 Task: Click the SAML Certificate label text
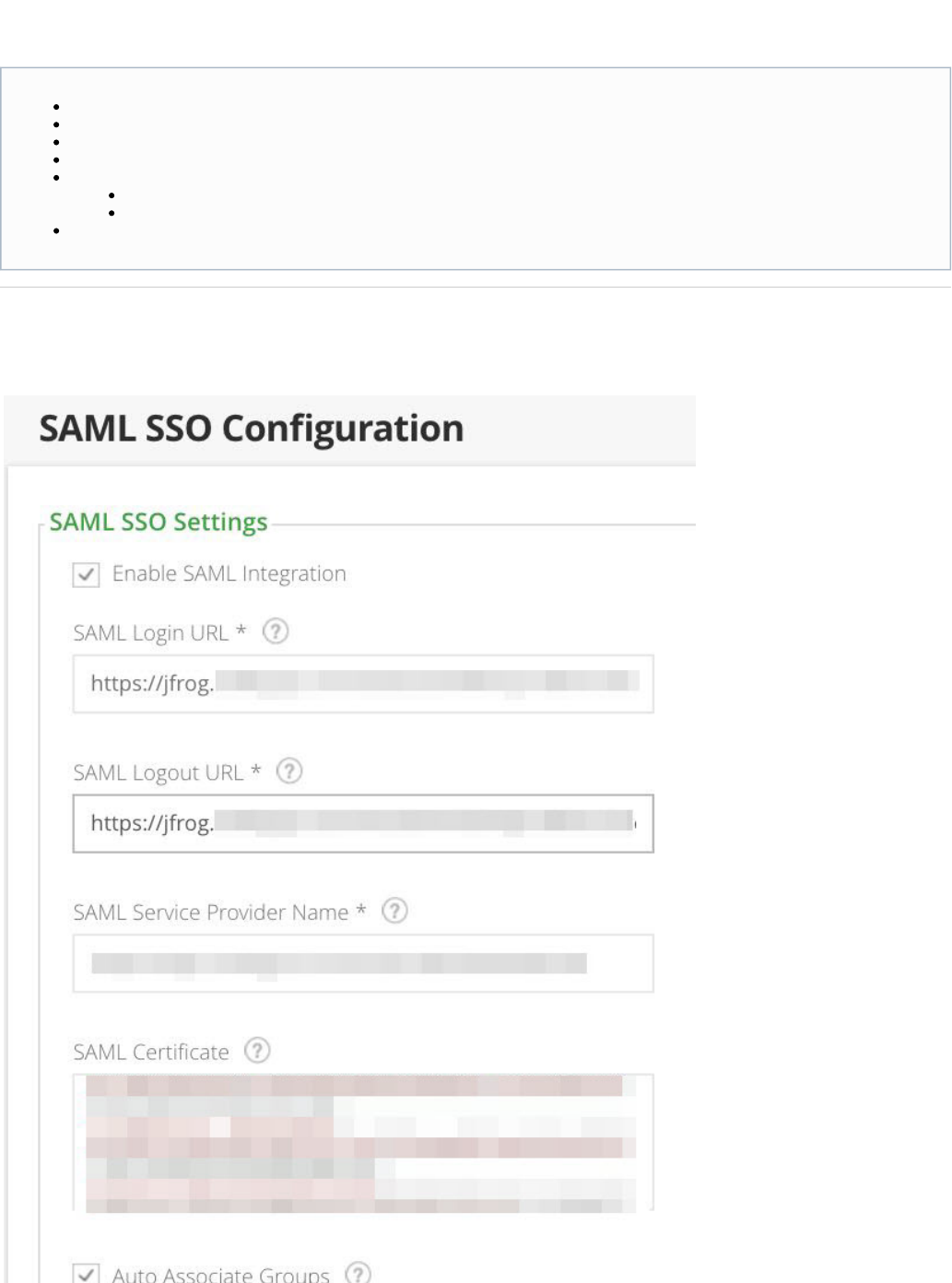tap(151, 1052)
